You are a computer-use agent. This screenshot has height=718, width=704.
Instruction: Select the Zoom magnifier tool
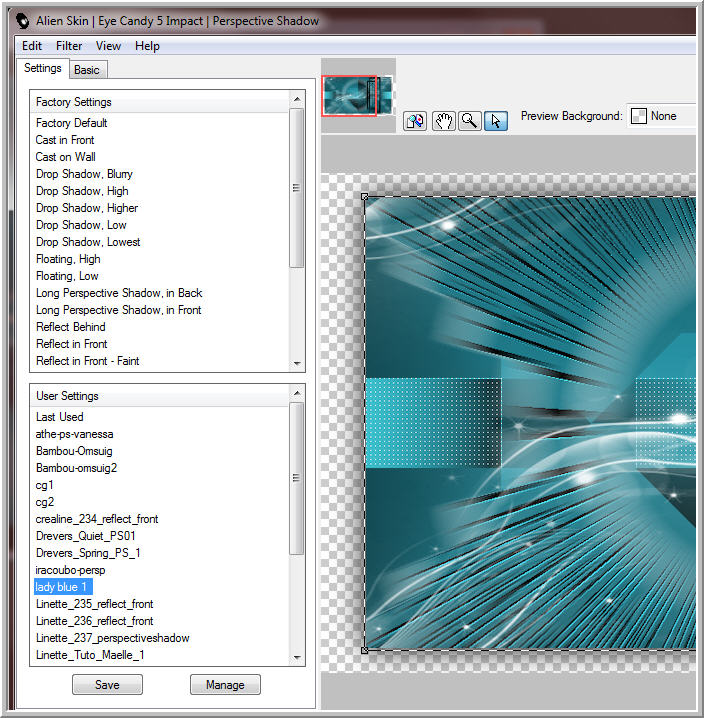(469, 121)
